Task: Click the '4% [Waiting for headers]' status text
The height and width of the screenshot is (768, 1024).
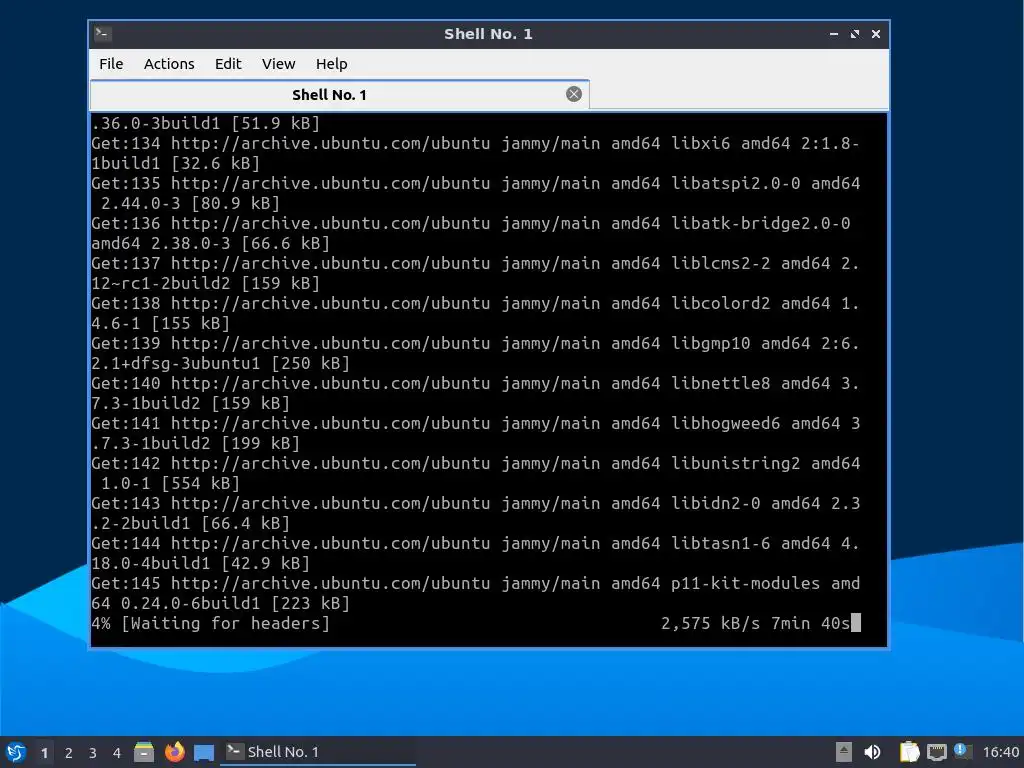Action: [x=210, y=623]
